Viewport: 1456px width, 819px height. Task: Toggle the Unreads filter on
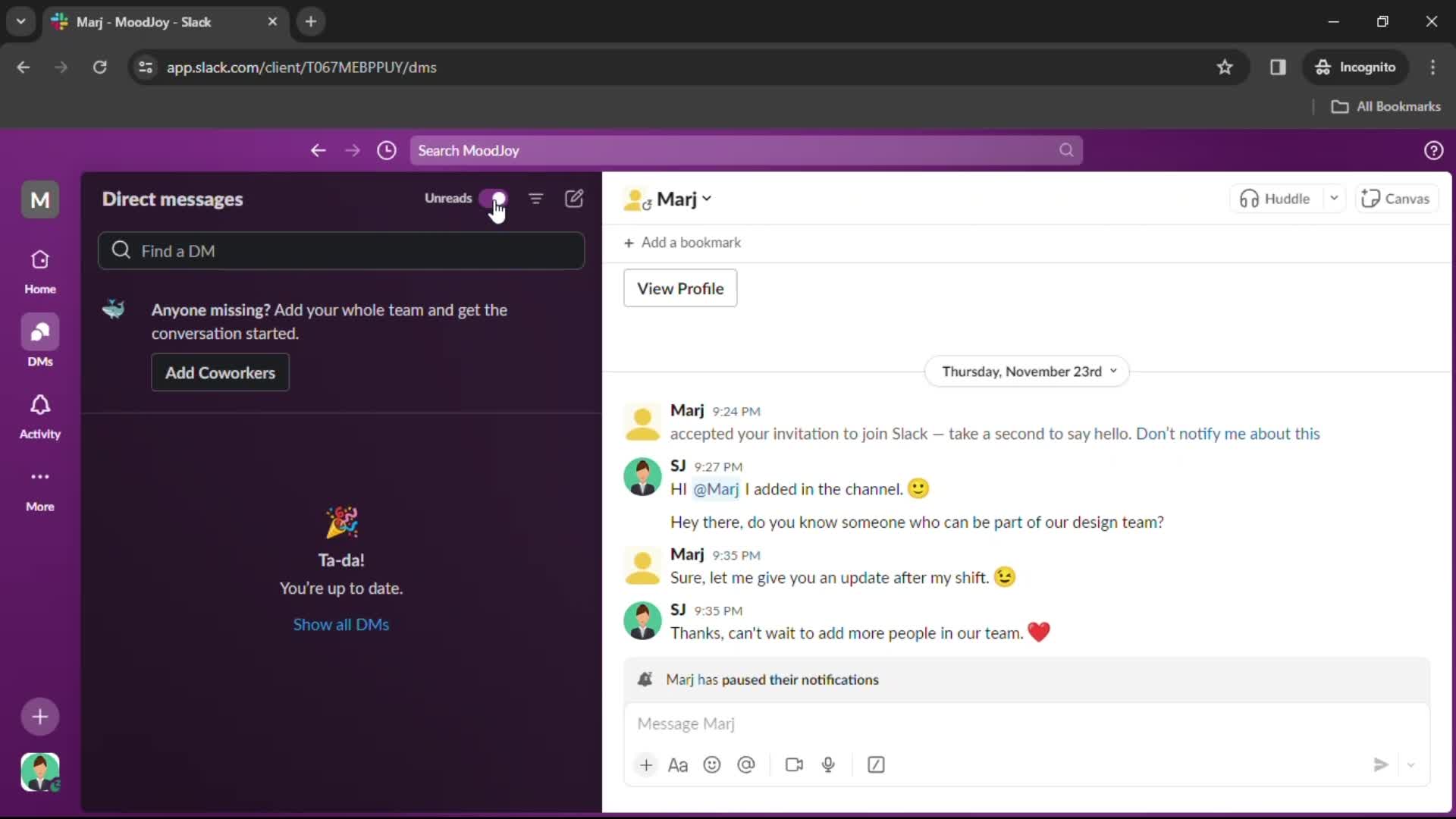[x=495, y=198]
